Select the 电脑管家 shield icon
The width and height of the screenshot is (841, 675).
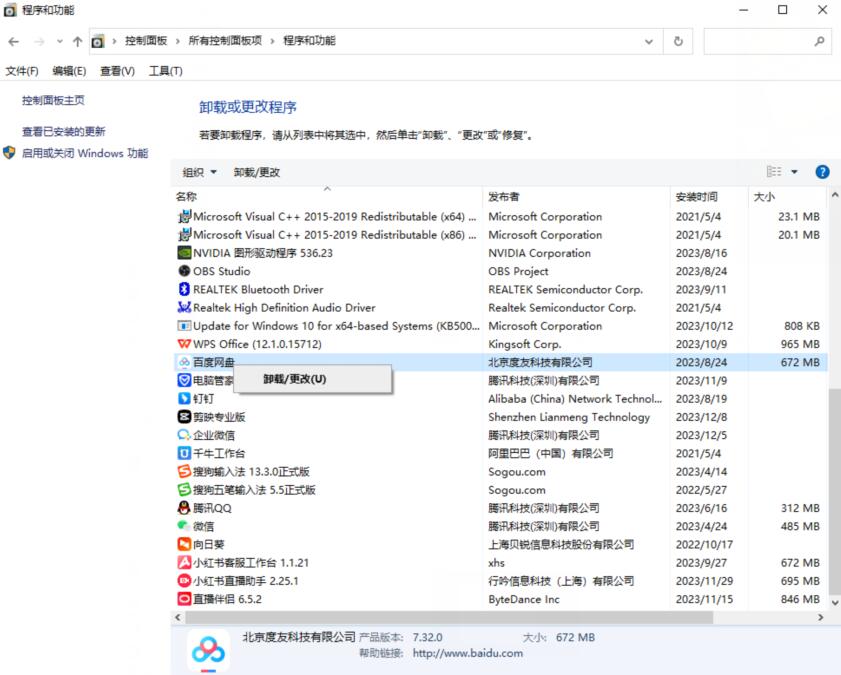184,381
